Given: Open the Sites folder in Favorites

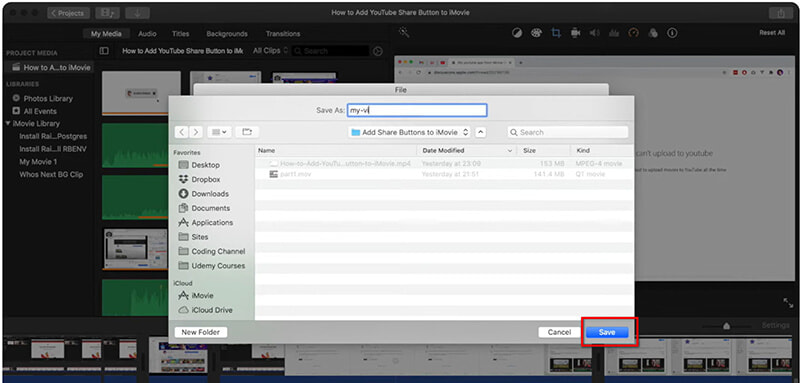Looking at the screenshot, I should click(x=193, y=237).
